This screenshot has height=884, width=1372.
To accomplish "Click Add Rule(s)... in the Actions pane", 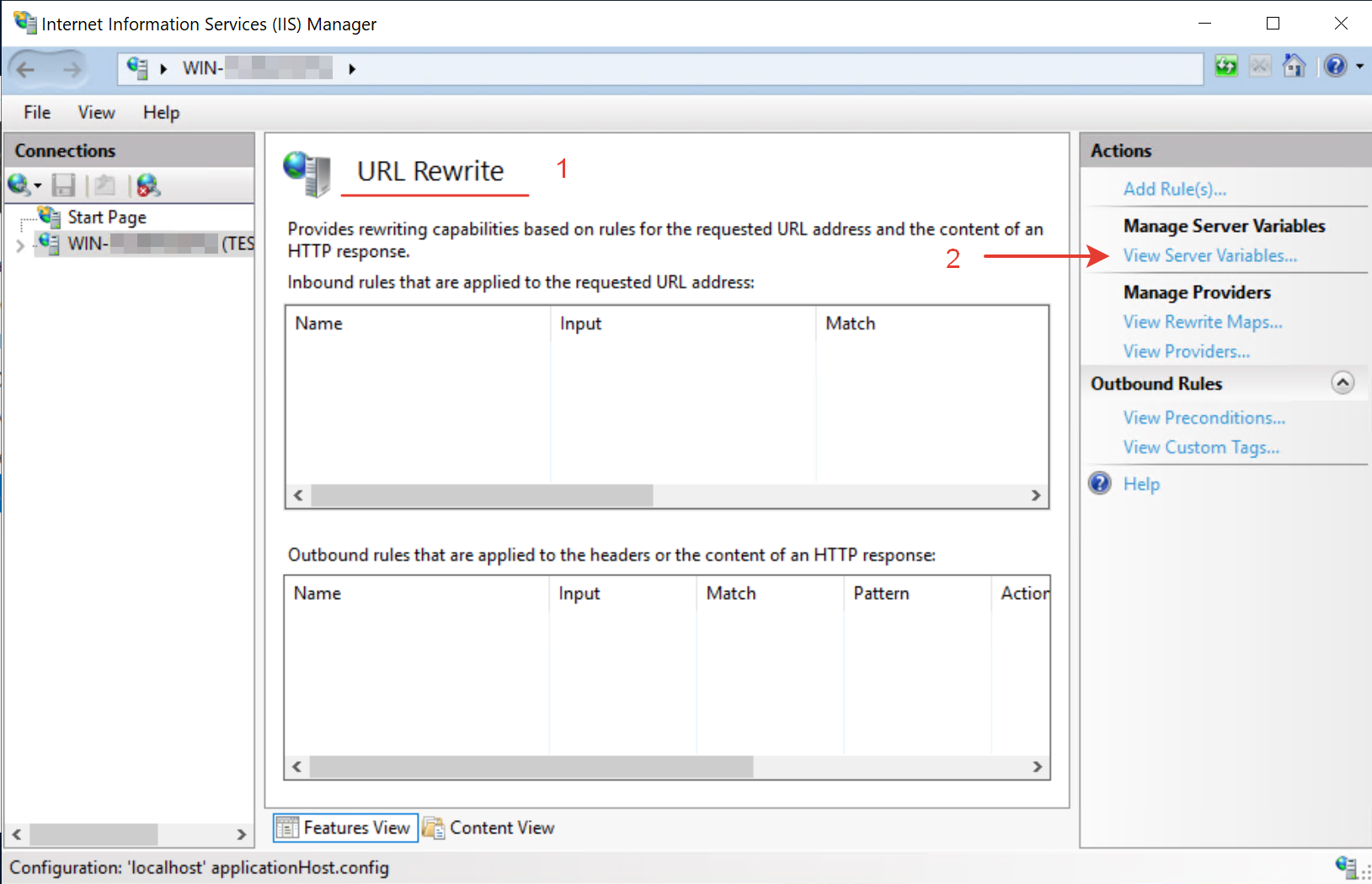I will pos(1174,189).
